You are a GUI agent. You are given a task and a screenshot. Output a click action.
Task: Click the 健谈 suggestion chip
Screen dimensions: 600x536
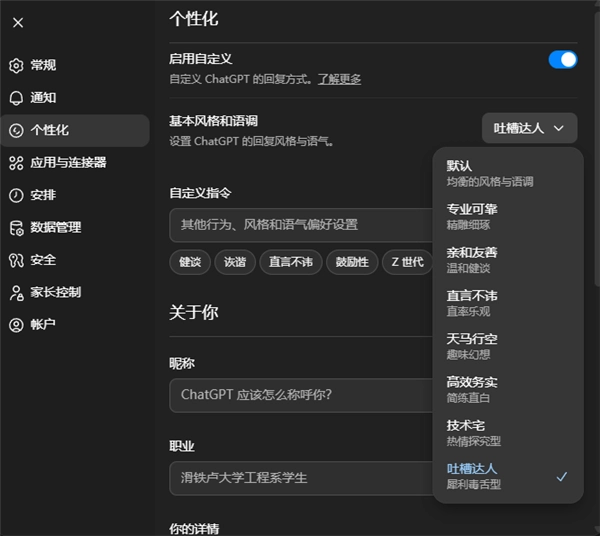[190, 262]
